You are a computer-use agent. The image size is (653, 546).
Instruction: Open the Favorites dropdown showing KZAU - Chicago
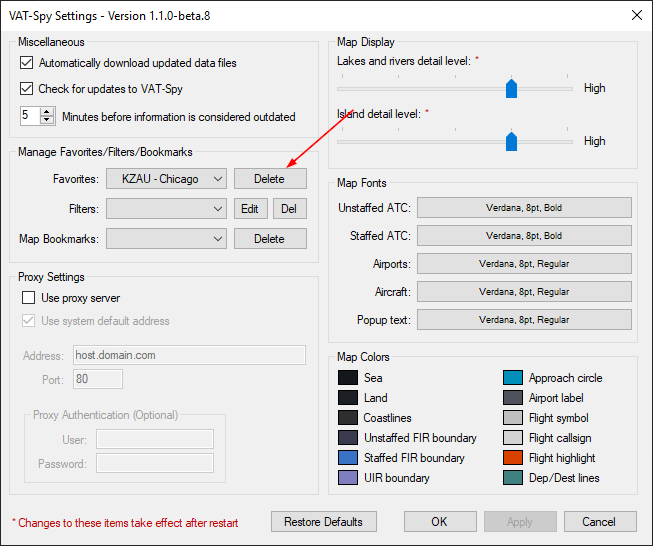click(x=166, y=179)
